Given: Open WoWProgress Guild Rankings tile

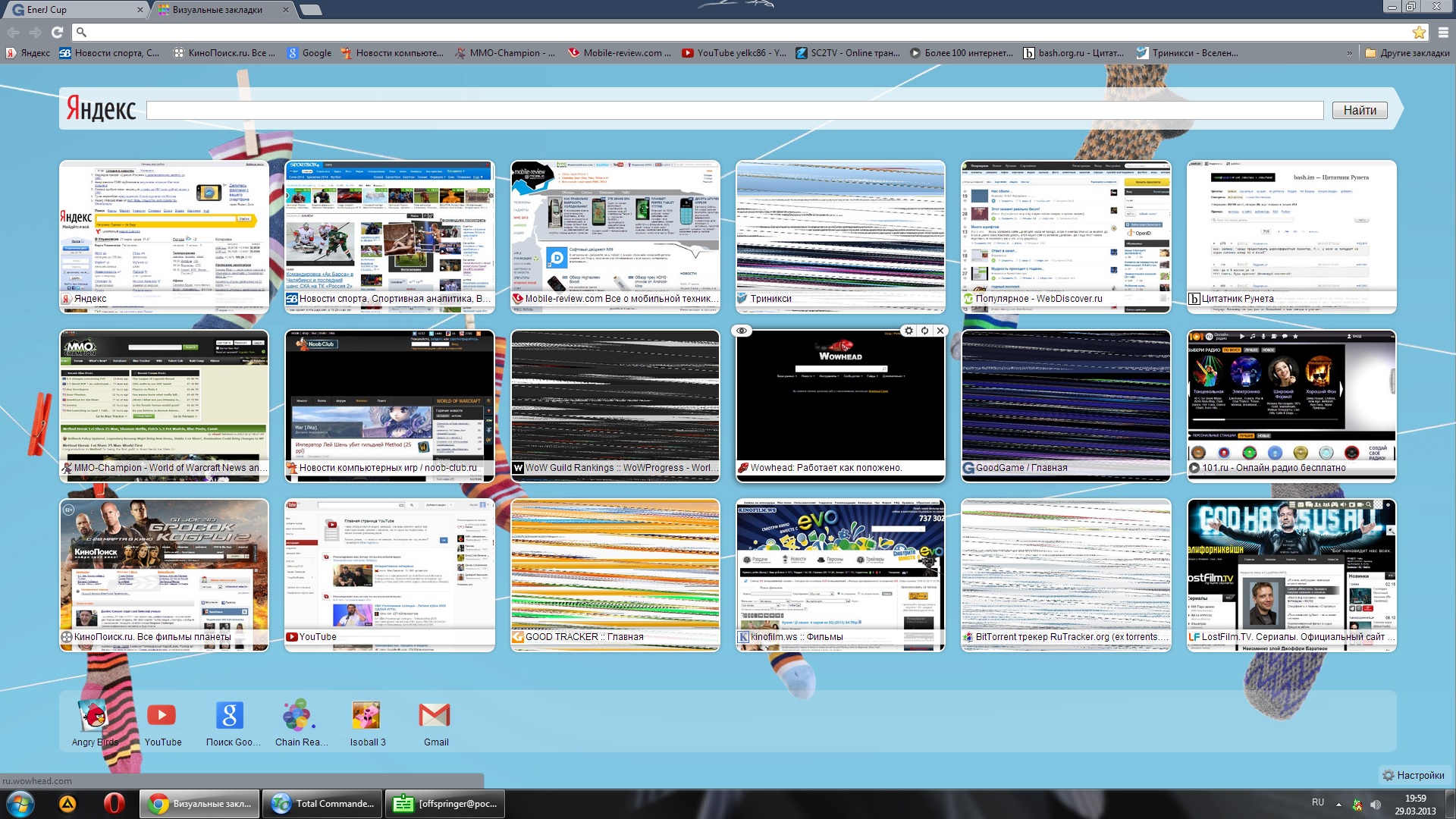Looking at the screenshot, I should 615,406.
